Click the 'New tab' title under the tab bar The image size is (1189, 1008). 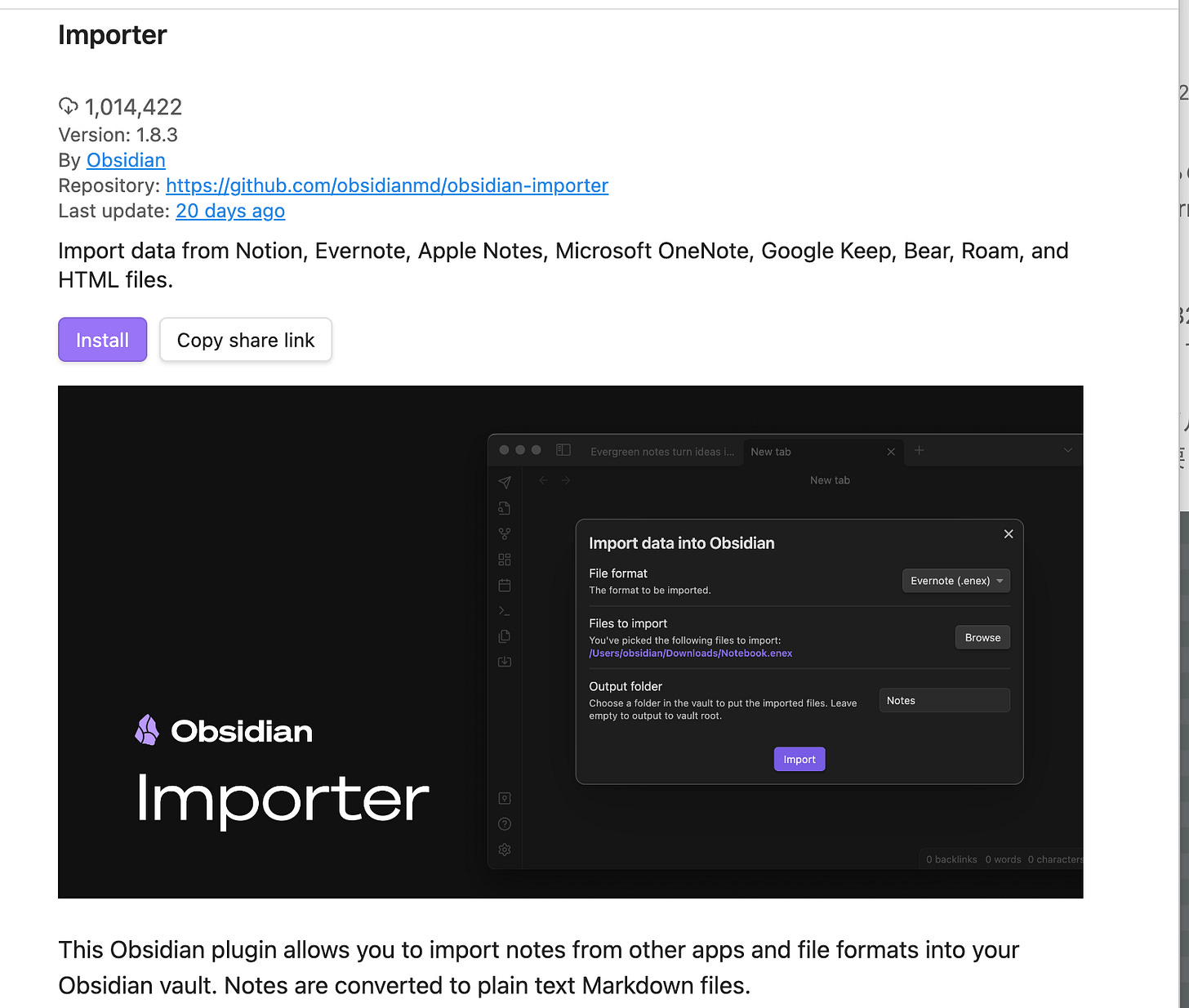(830, 480)
